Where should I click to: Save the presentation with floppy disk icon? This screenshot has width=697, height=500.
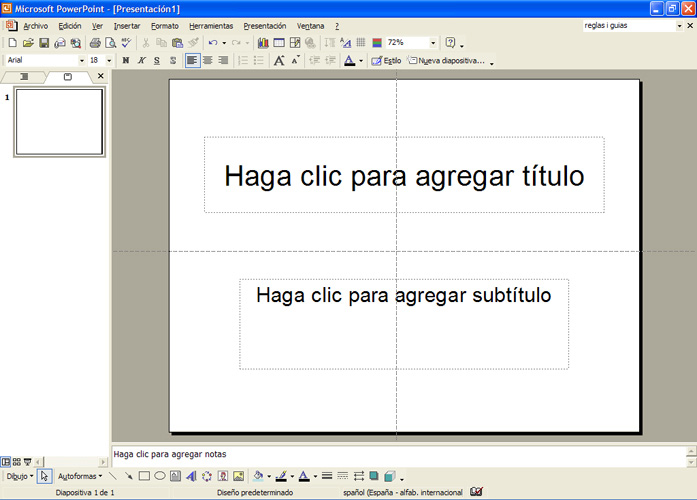tap(44, 43)
